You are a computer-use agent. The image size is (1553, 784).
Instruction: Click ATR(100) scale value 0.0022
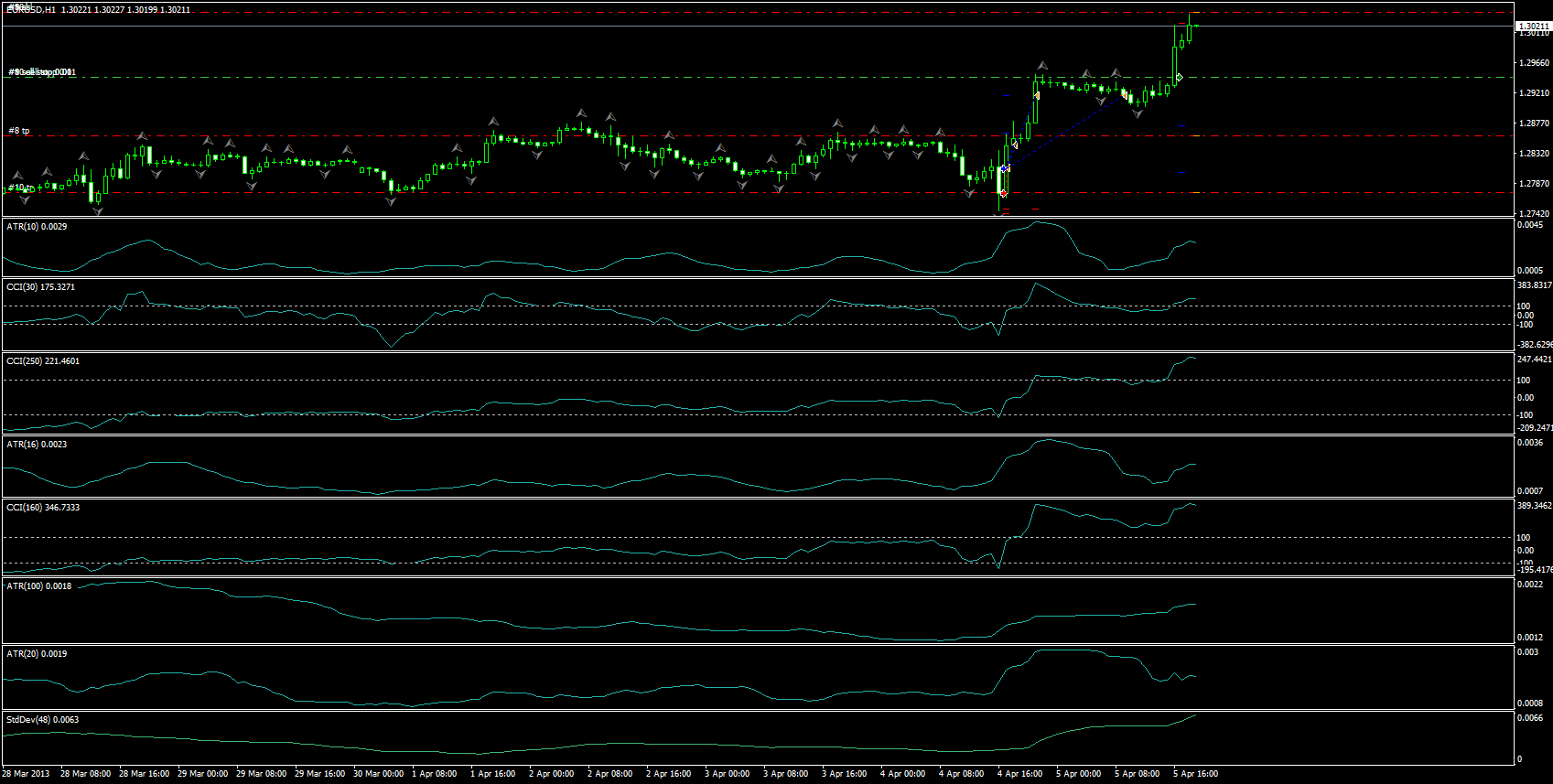click(x=1530, y=585)
